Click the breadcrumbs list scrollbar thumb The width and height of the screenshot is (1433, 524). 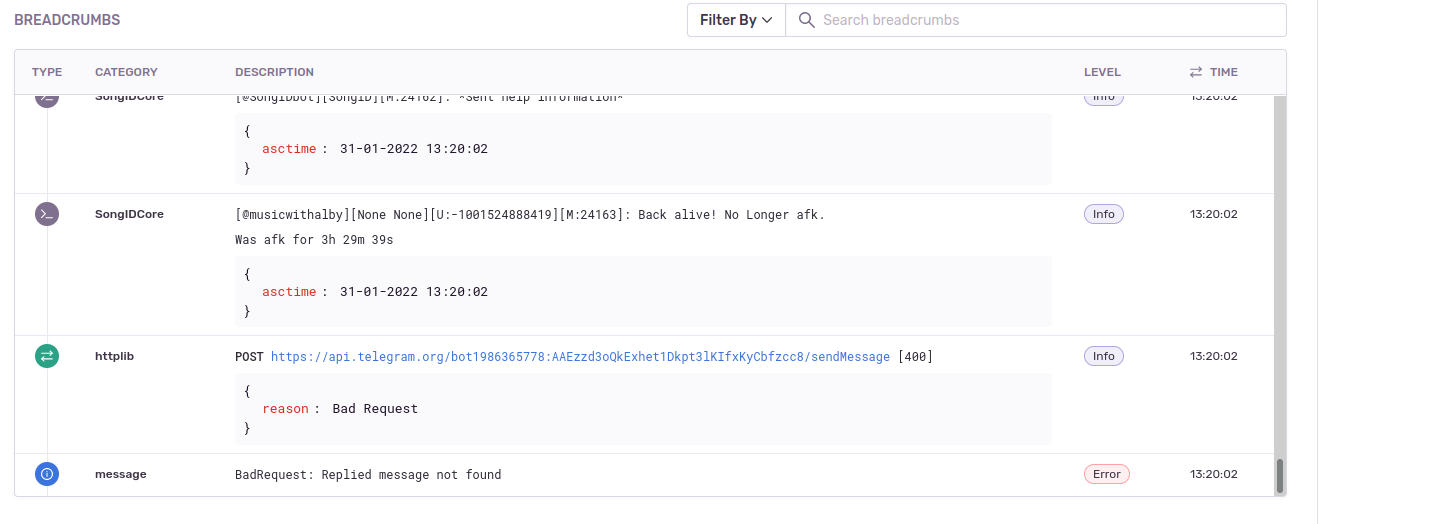pyautogui.click(x=1279, y=476)
